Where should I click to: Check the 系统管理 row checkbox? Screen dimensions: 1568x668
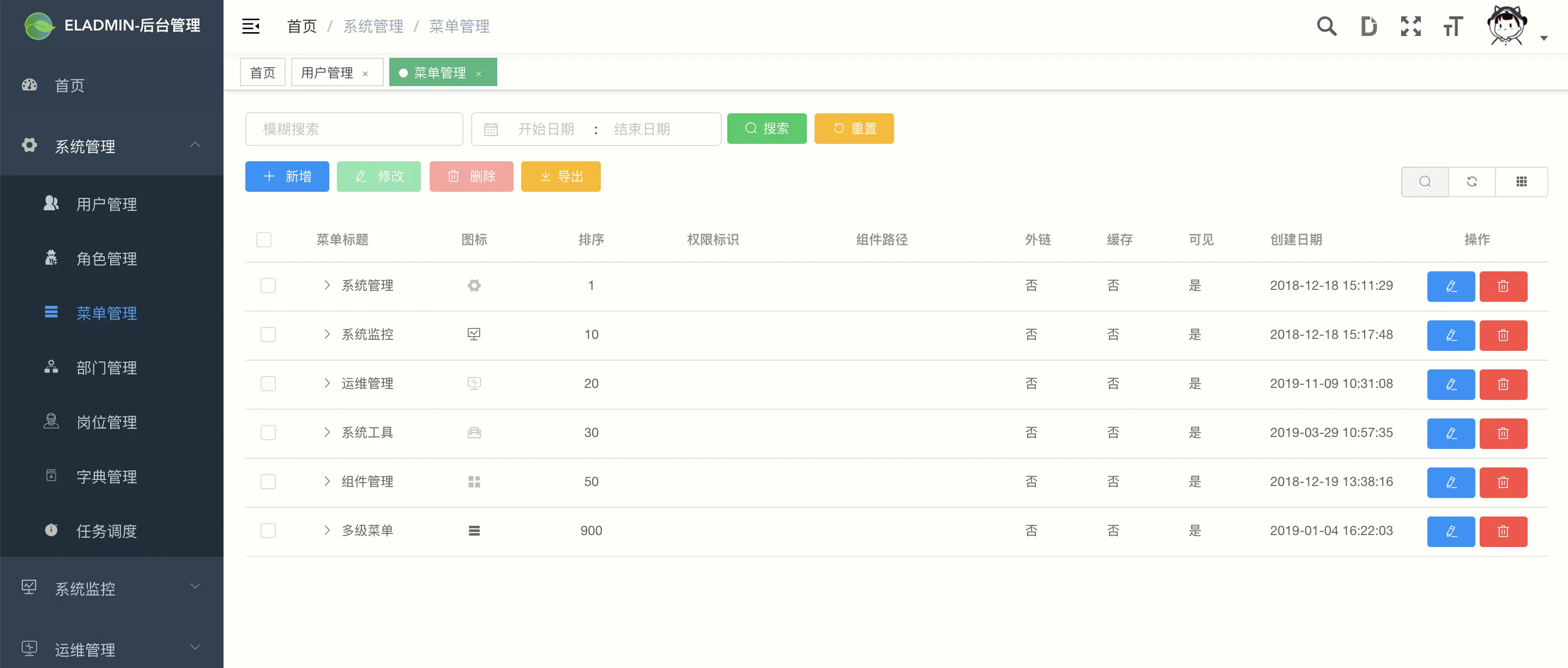click(268, 286)
